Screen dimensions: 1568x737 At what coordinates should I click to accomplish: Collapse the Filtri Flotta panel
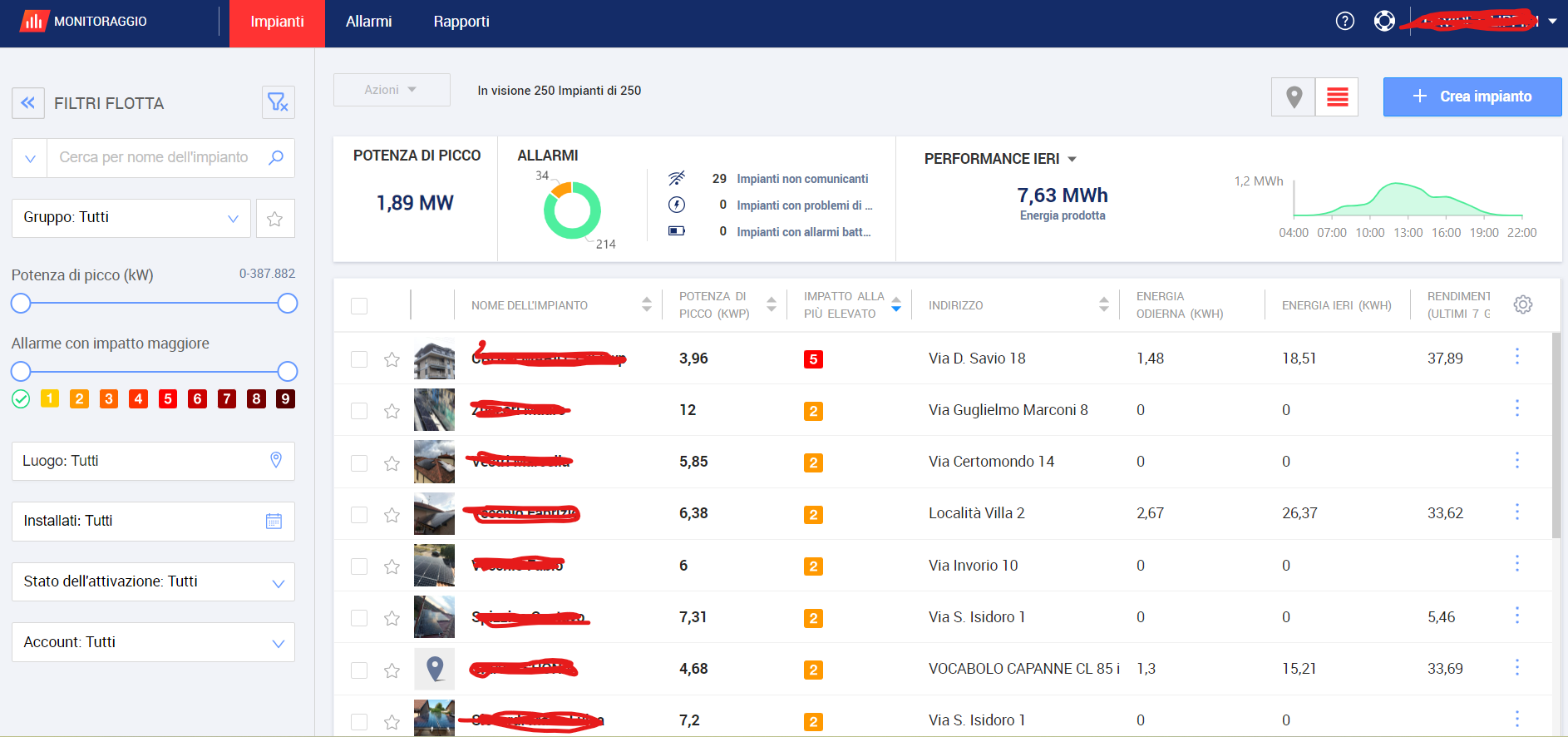click(27, 103)
